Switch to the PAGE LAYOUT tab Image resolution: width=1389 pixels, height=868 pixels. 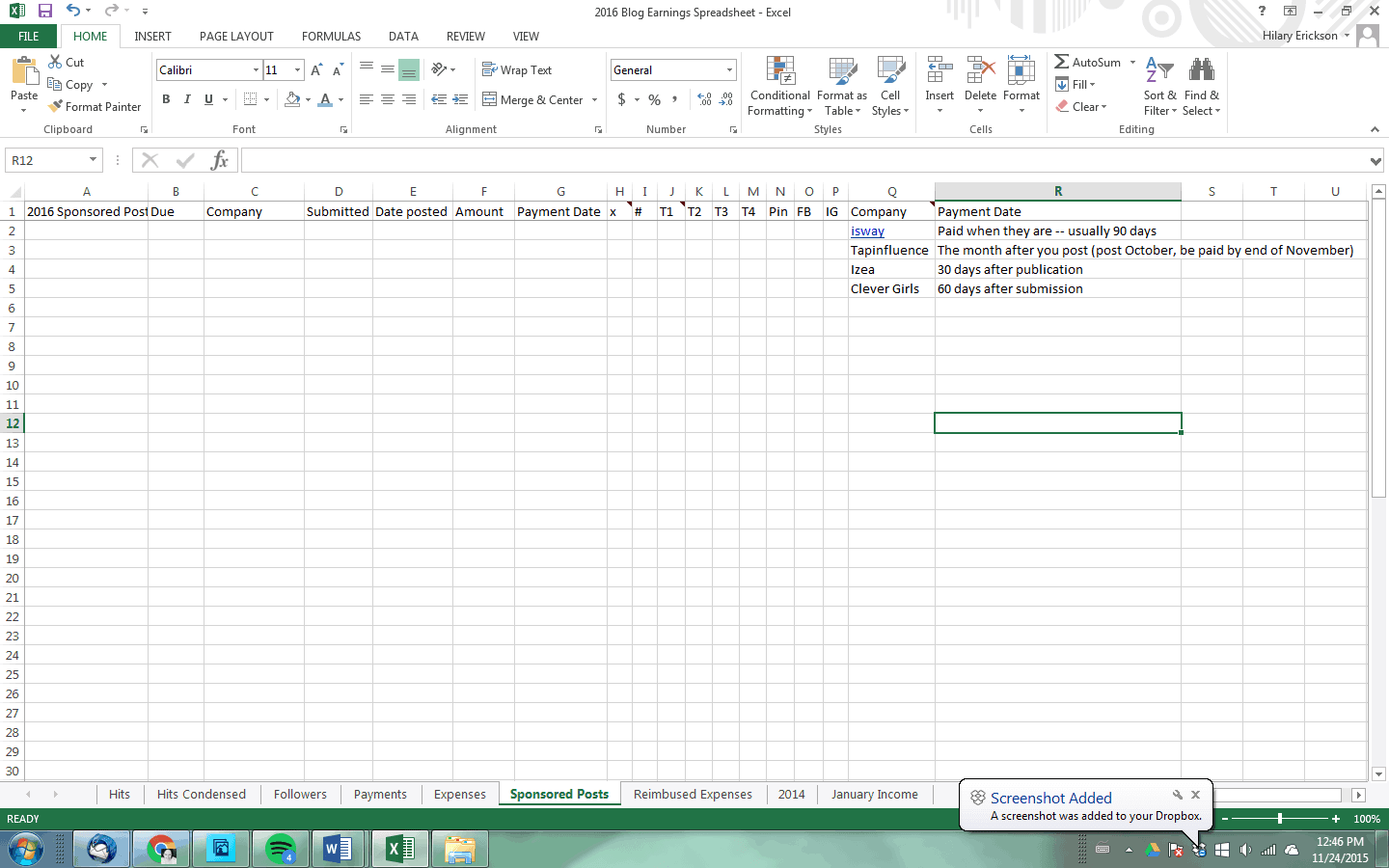236,36
